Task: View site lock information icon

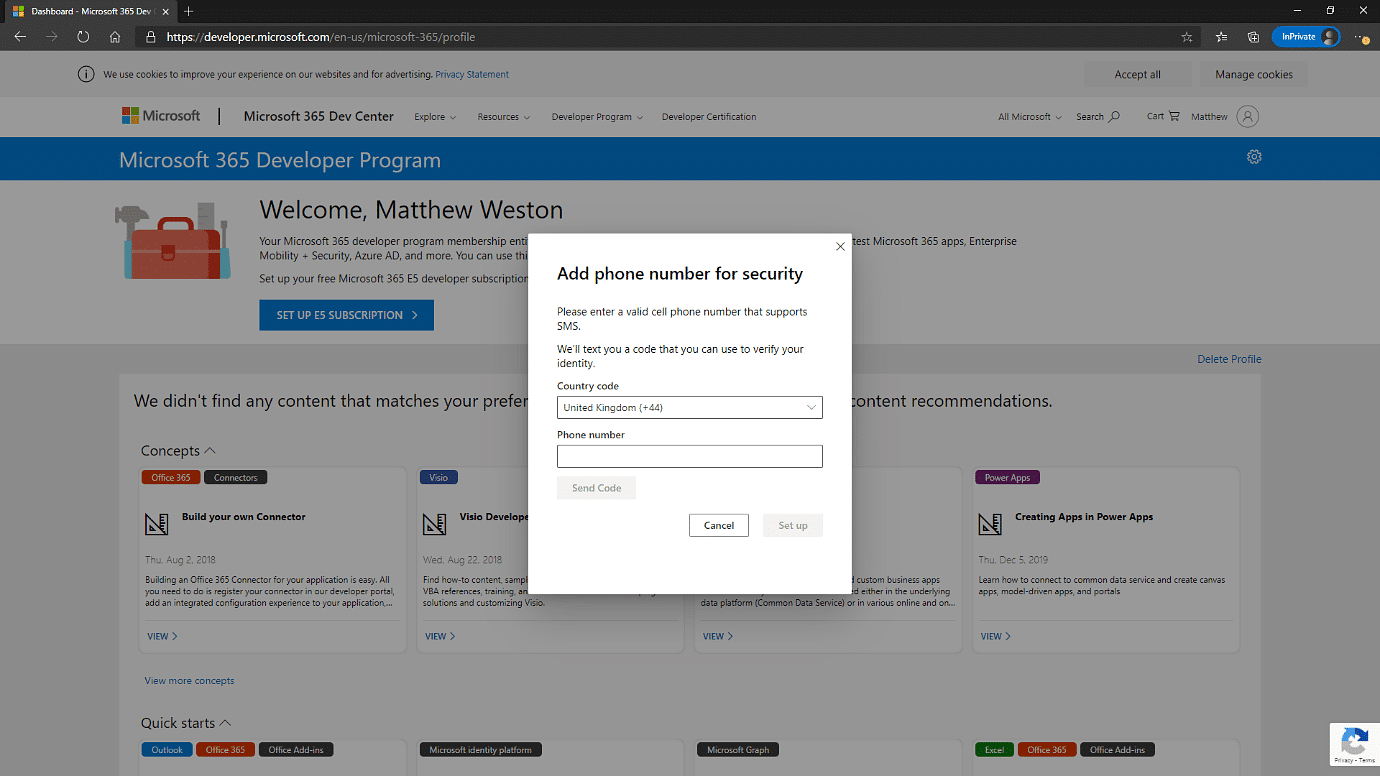Action: pos(151,37)
